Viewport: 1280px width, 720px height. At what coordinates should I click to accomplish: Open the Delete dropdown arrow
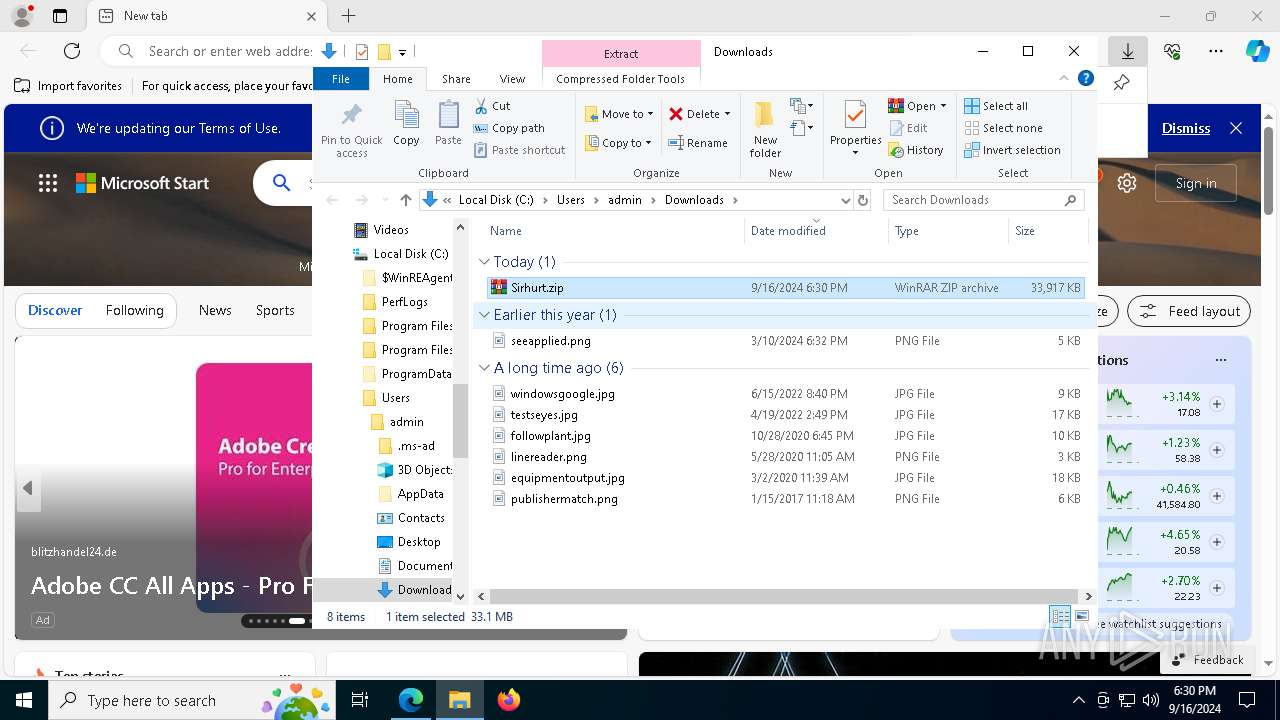[x=727, y=114]
